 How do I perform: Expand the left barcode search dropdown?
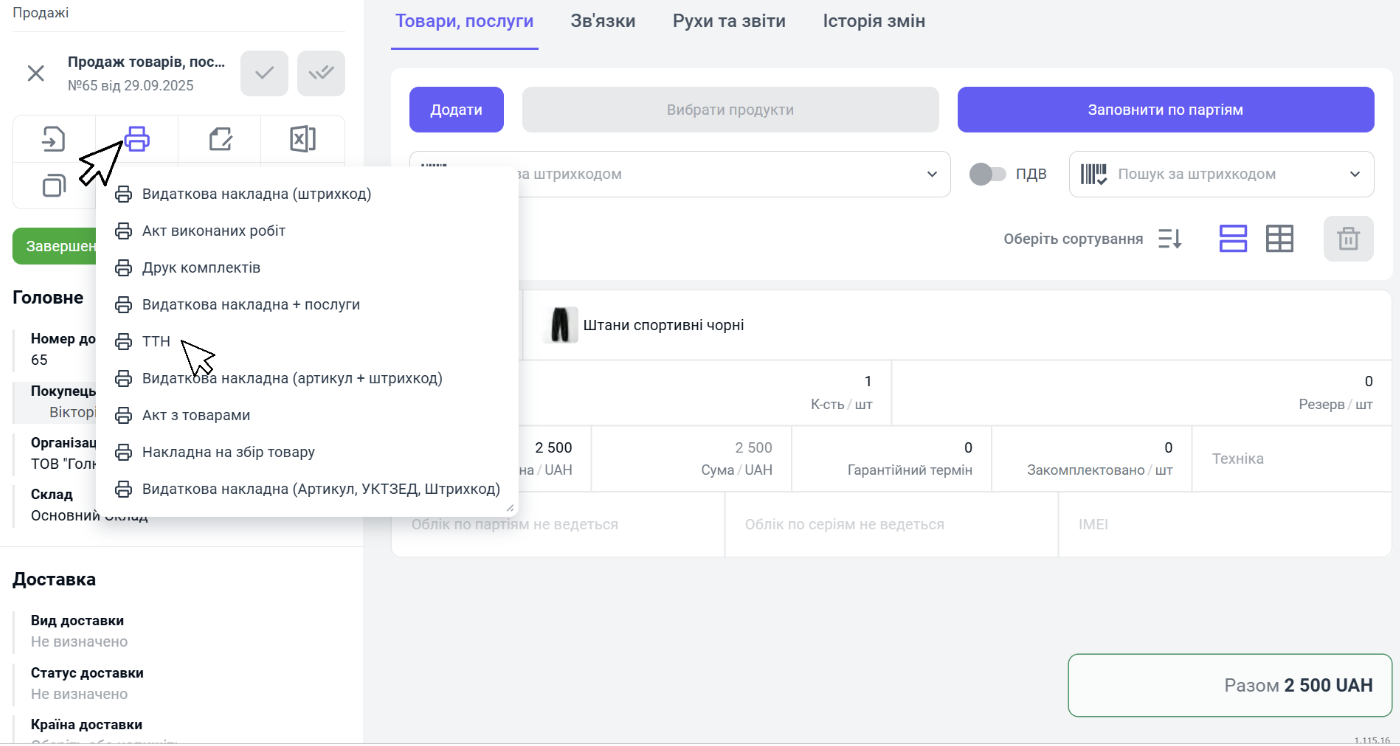pyautogui.click(x=932, y=174)
